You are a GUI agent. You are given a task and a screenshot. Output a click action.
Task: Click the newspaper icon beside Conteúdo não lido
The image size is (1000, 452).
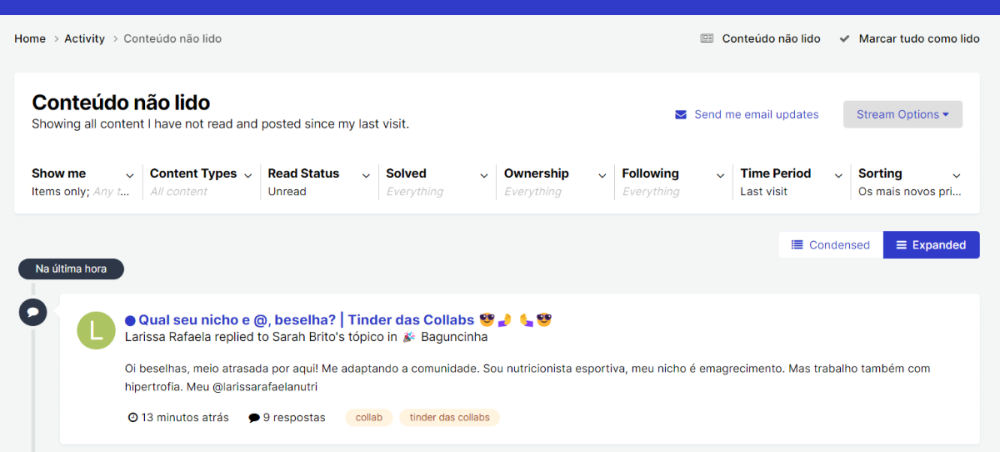point(707,39)
